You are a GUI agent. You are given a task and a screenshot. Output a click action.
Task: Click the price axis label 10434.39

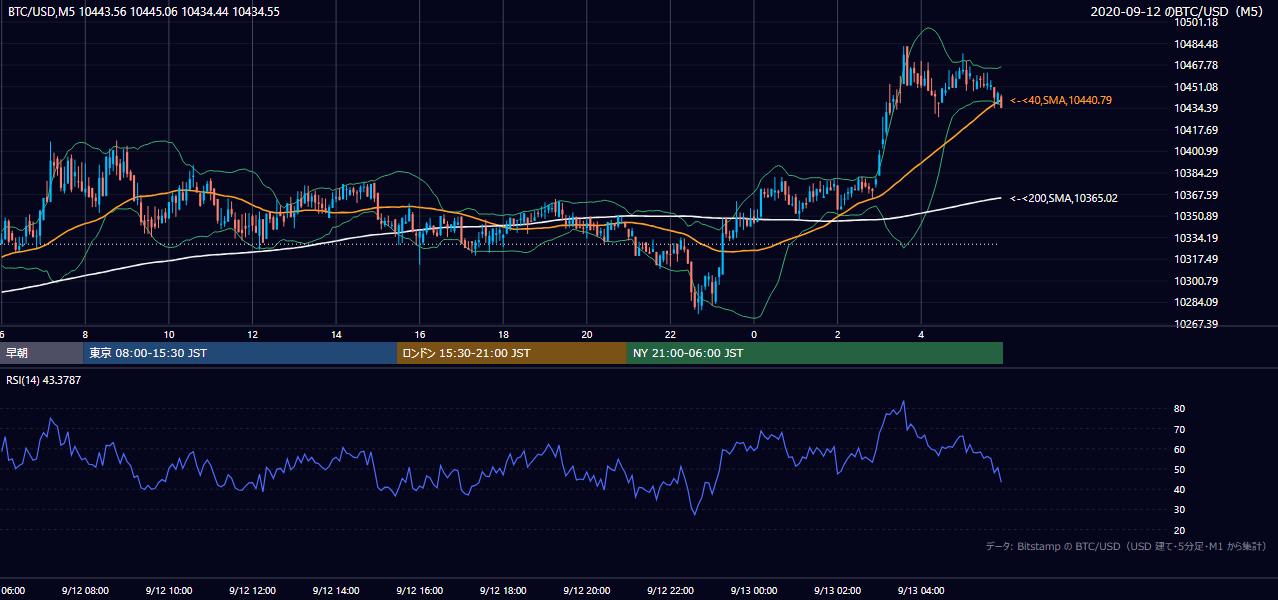click(x=1195, y=108)
